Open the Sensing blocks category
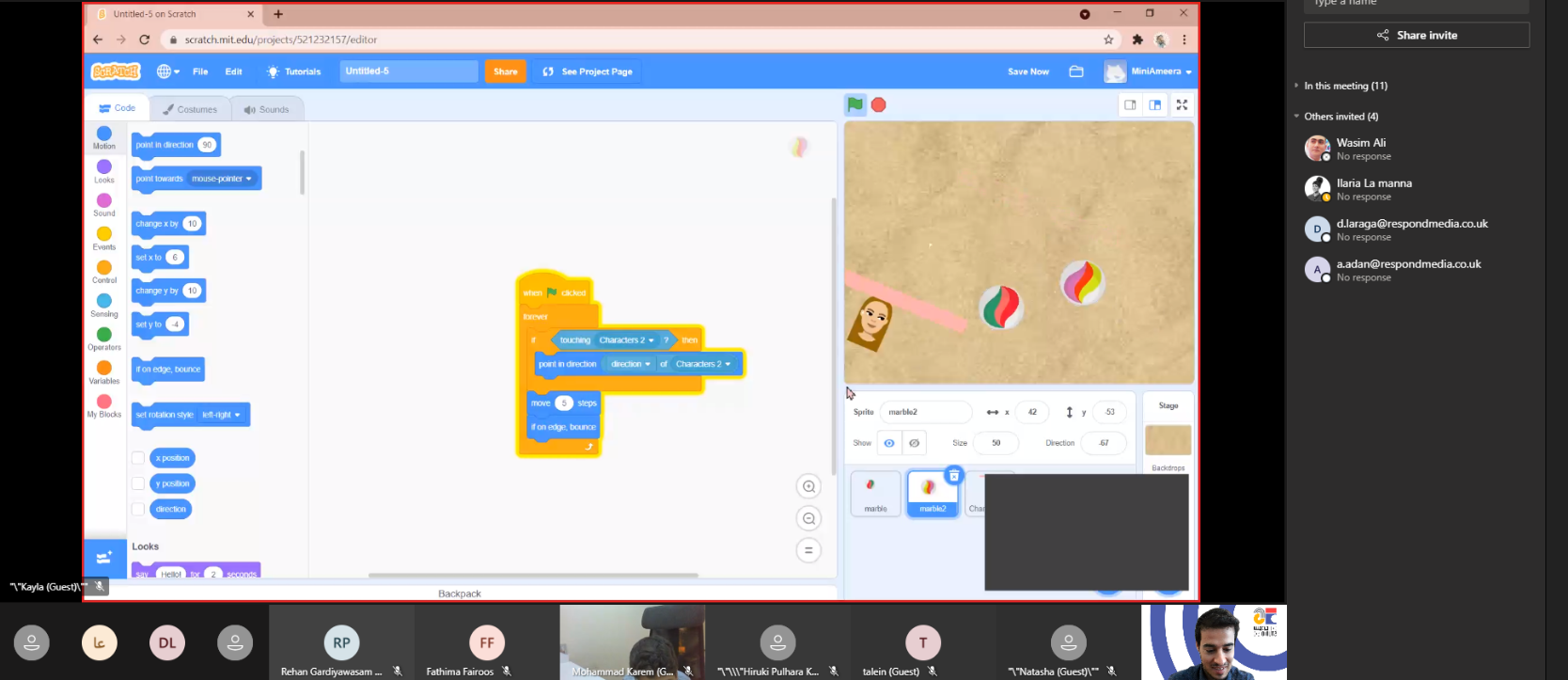The width and height of the screenshot is (1568, 680). 104,306
